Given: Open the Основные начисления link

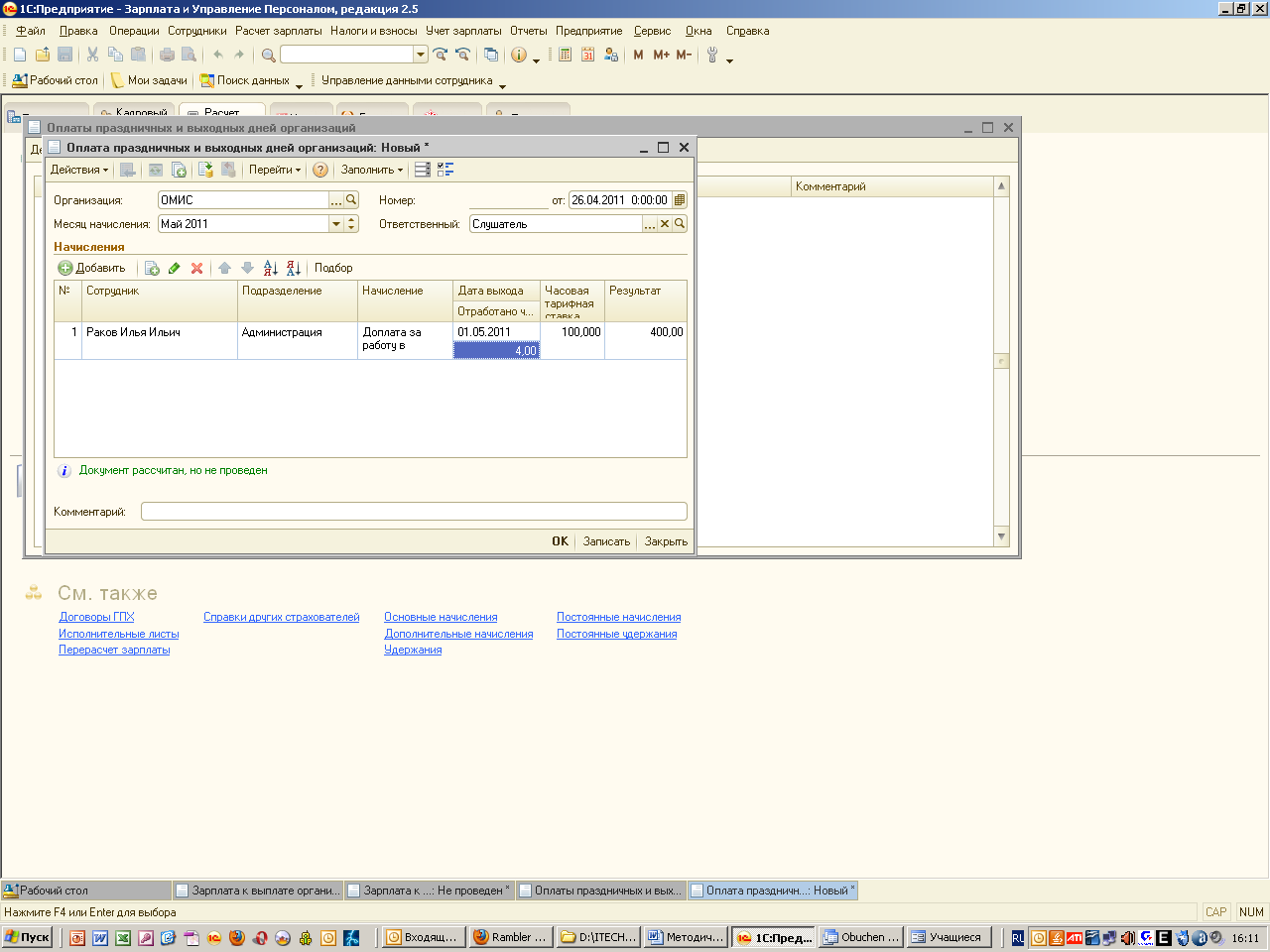Looking at the screenshot, I should point(441,617).
